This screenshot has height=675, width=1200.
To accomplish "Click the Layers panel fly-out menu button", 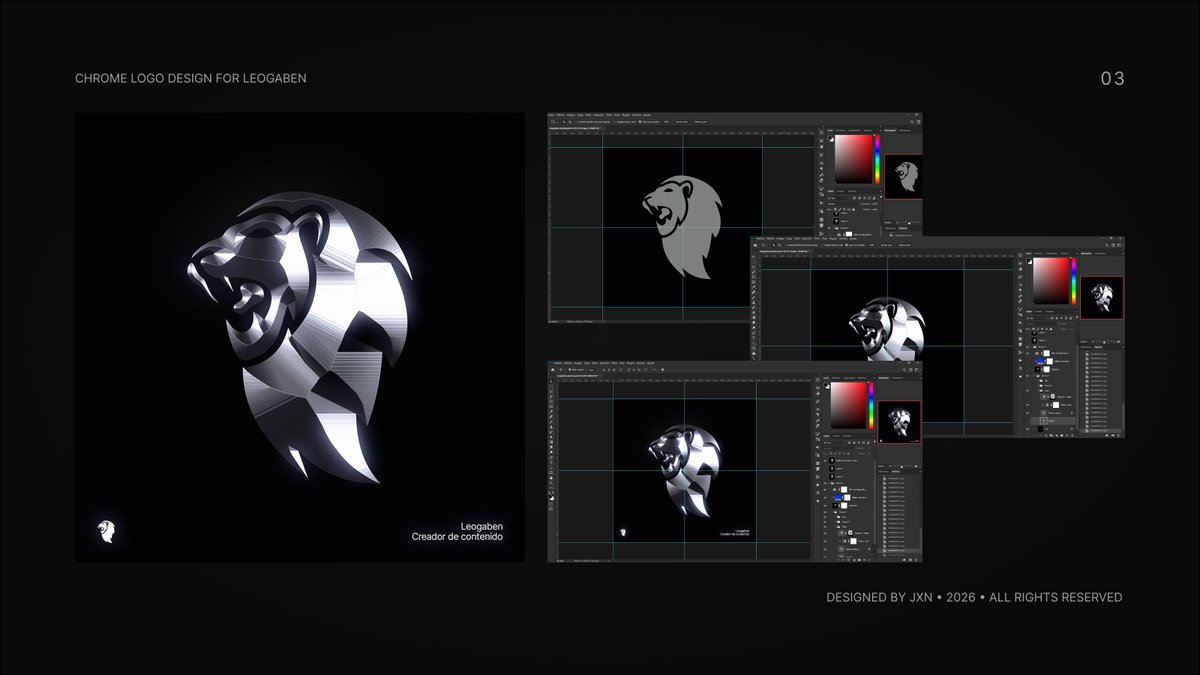I will [x=873, y=436].
